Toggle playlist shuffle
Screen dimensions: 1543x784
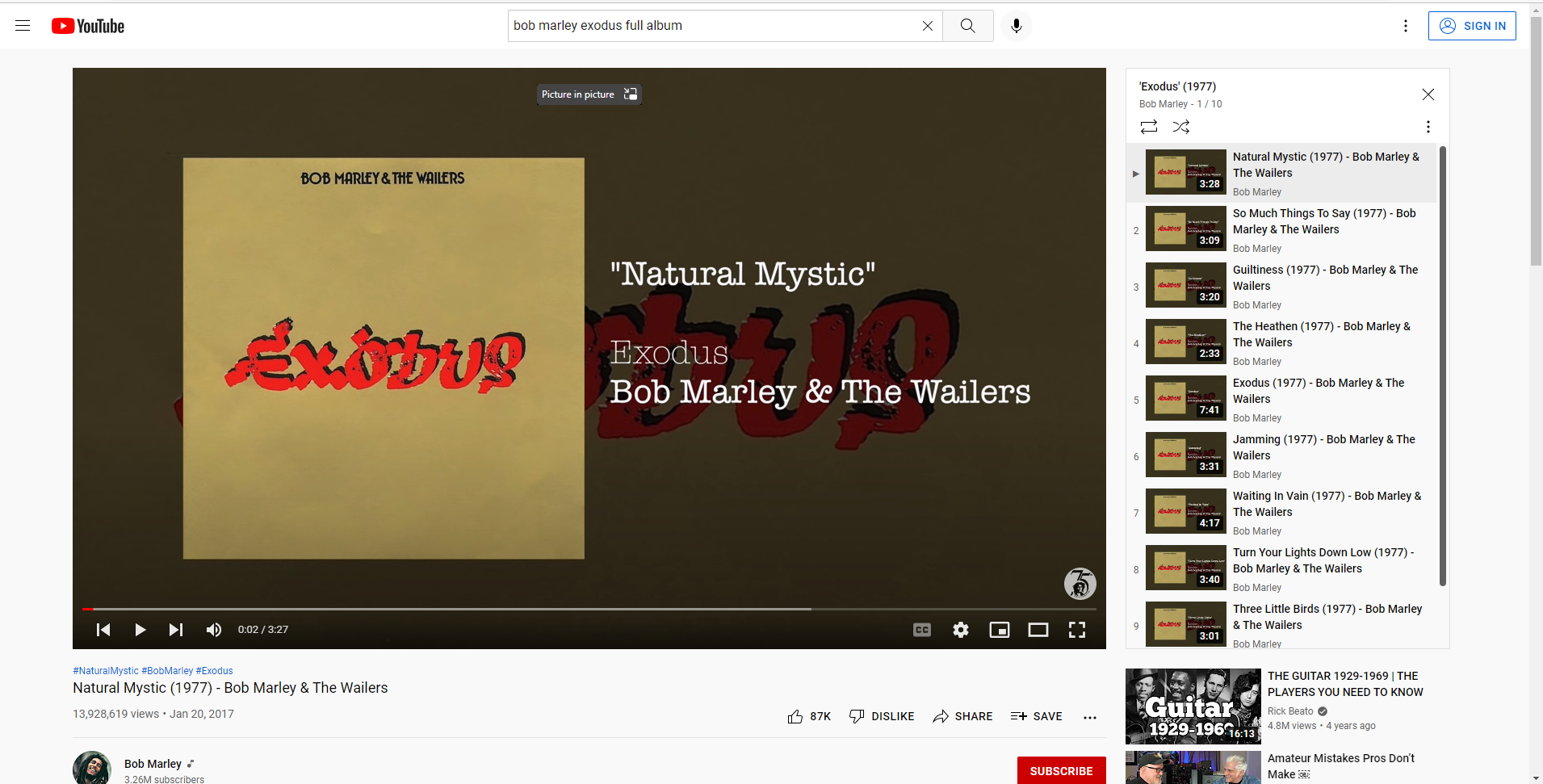click(x=1181, y=127)
